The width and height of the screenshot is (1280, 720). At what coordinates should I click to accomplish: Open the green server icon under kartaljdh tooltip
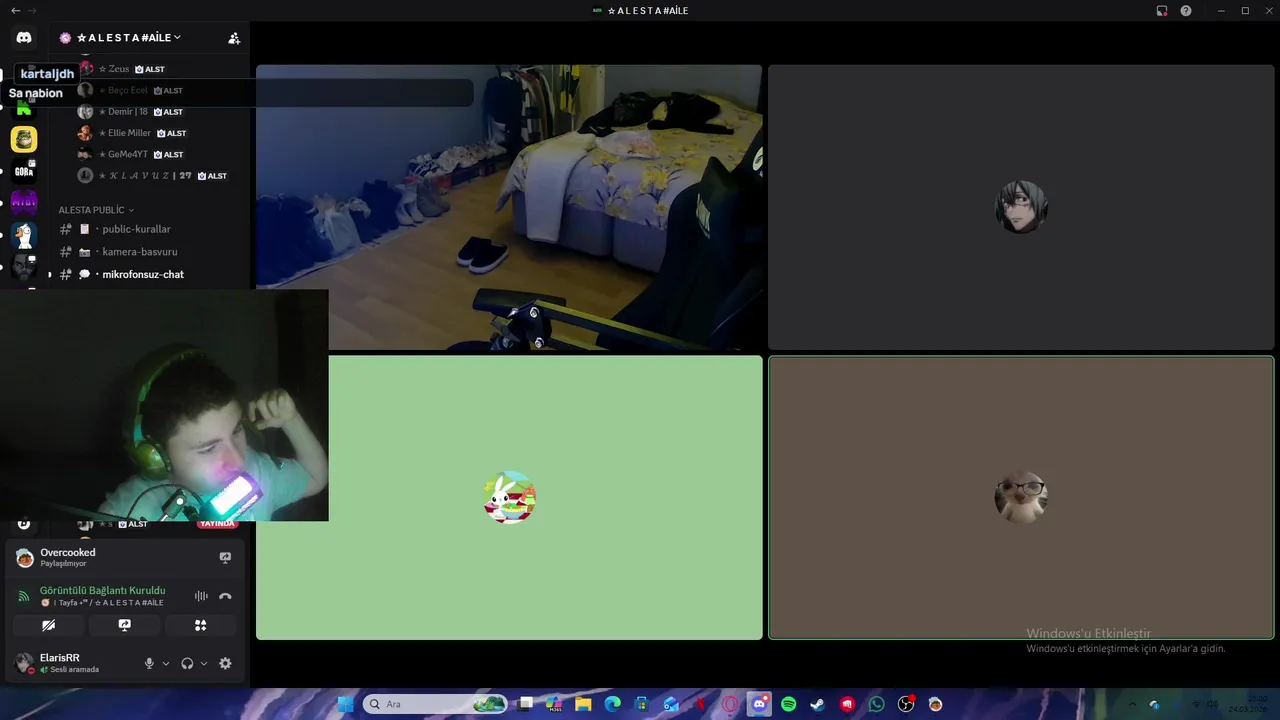pyautogui.click(x=24, y=108)
